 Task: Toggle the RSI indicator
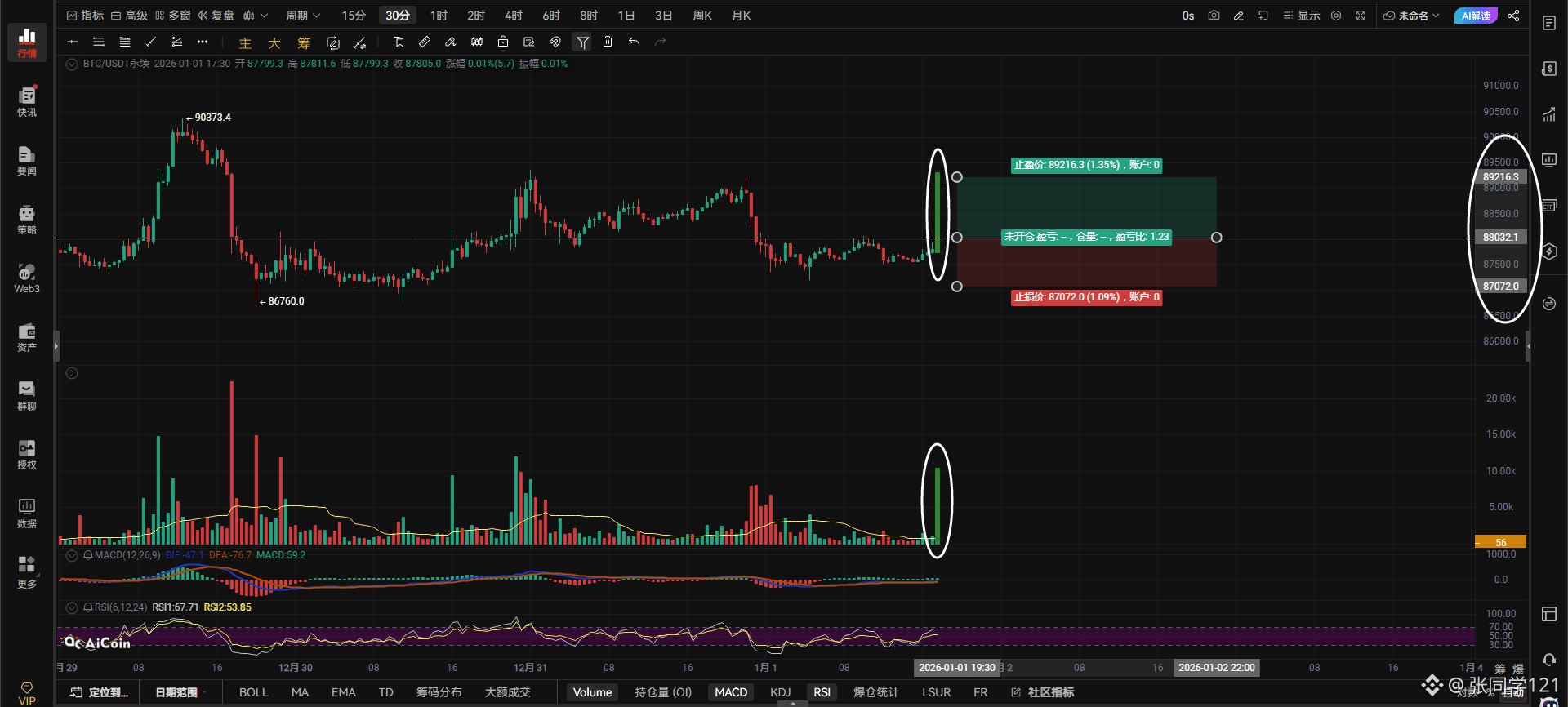[822, 692]
